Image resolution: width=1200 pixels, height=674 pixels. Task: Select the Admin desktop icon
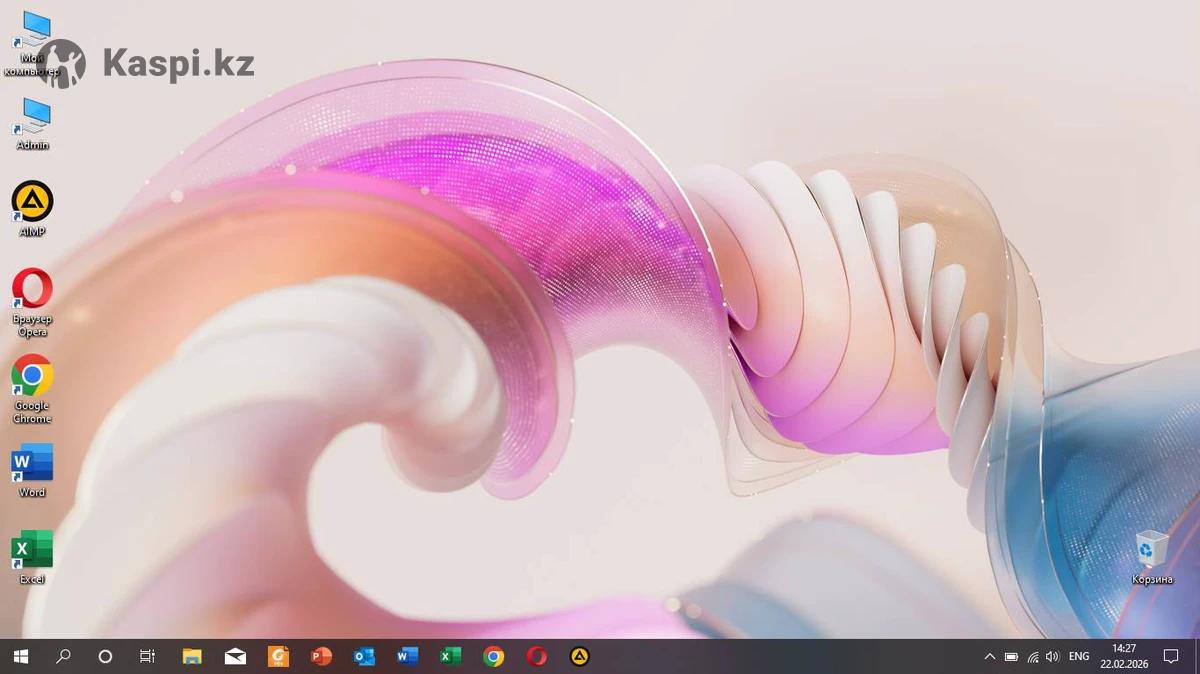[32, 118]
